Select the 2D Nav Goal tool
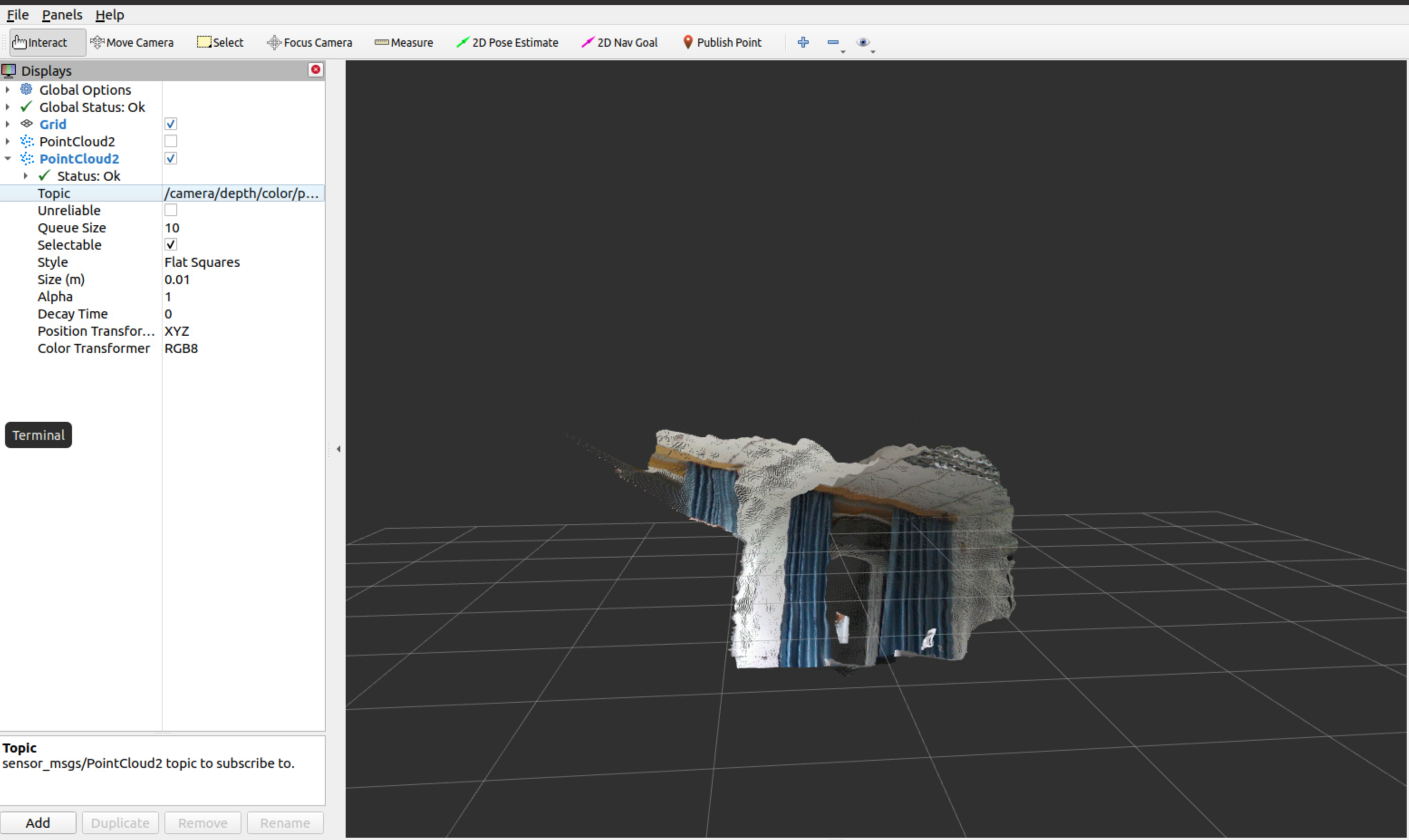Image resolution: width=1409 pixels, height=840 pixels. click(620, 43)
